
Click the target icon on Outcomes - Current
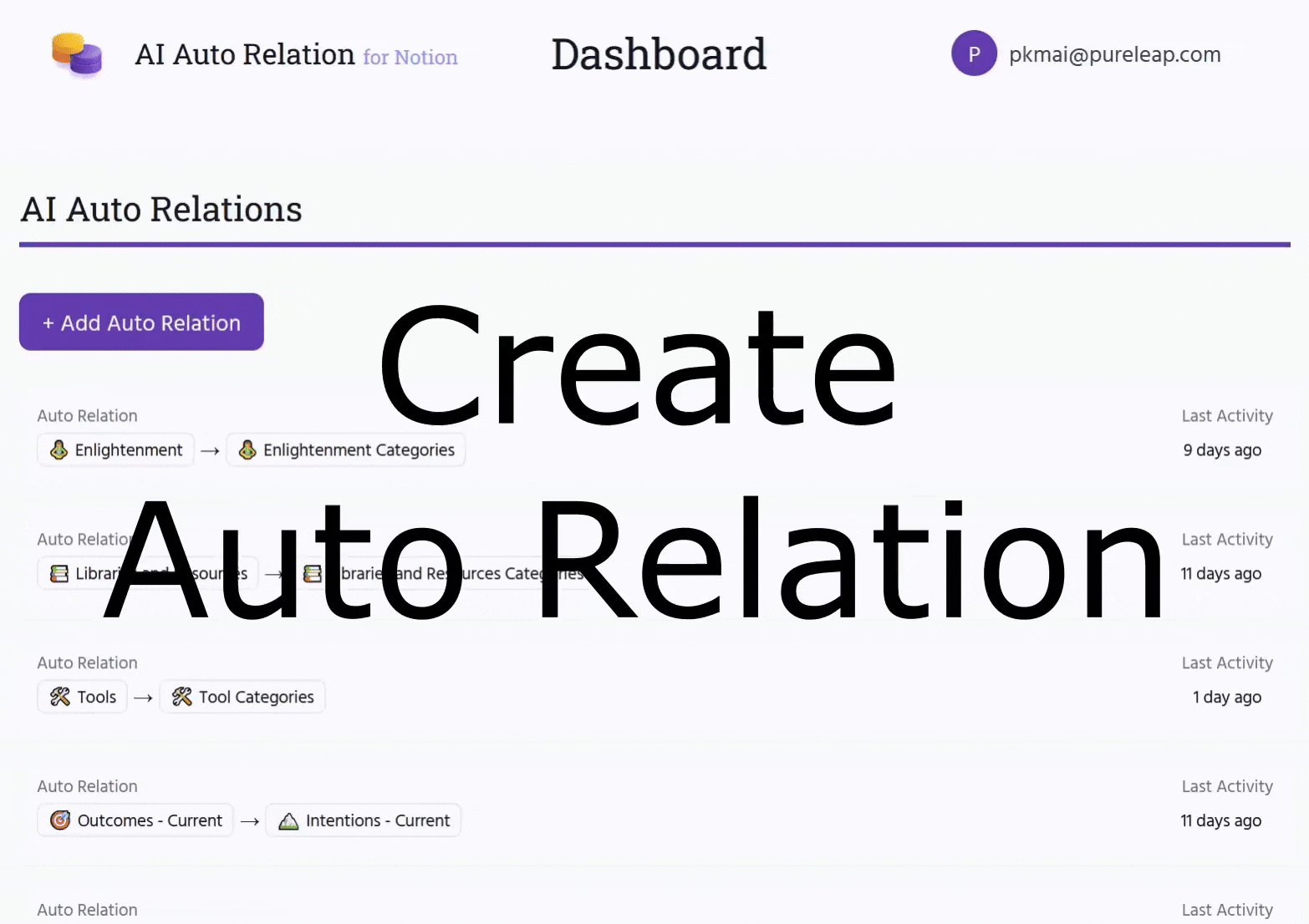59,820
